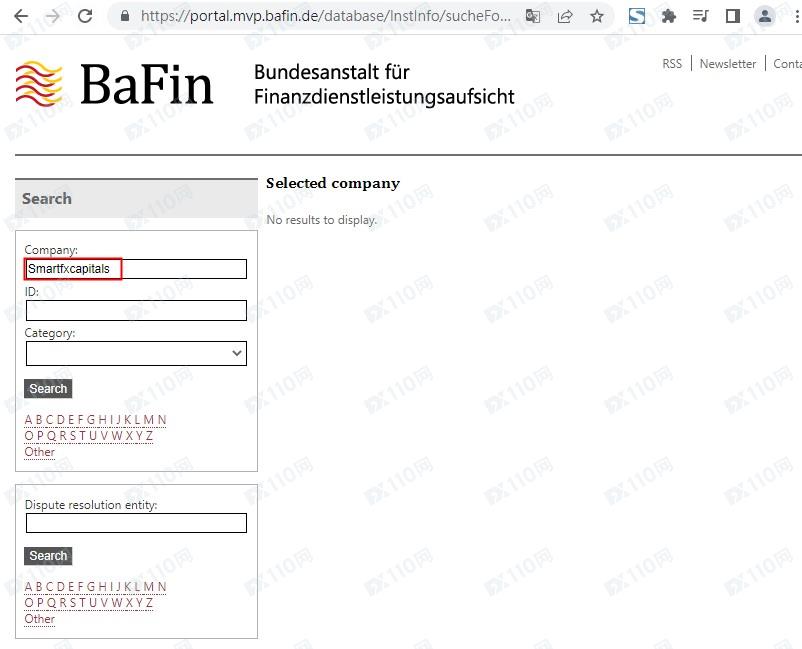Open the Extensions puzzle icon
The width and height of the screenshot is (802, 649).
click(x=669, y=16)
